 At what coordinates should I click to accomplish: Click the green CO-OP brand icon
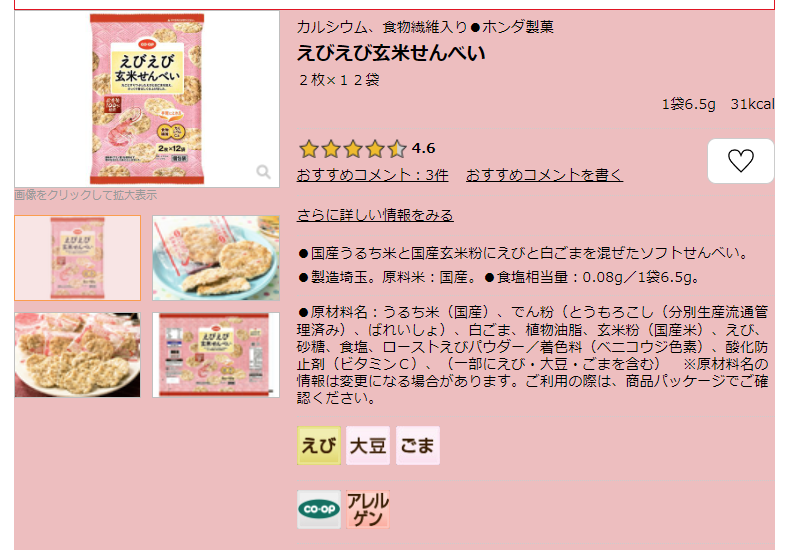coord(319,509)
